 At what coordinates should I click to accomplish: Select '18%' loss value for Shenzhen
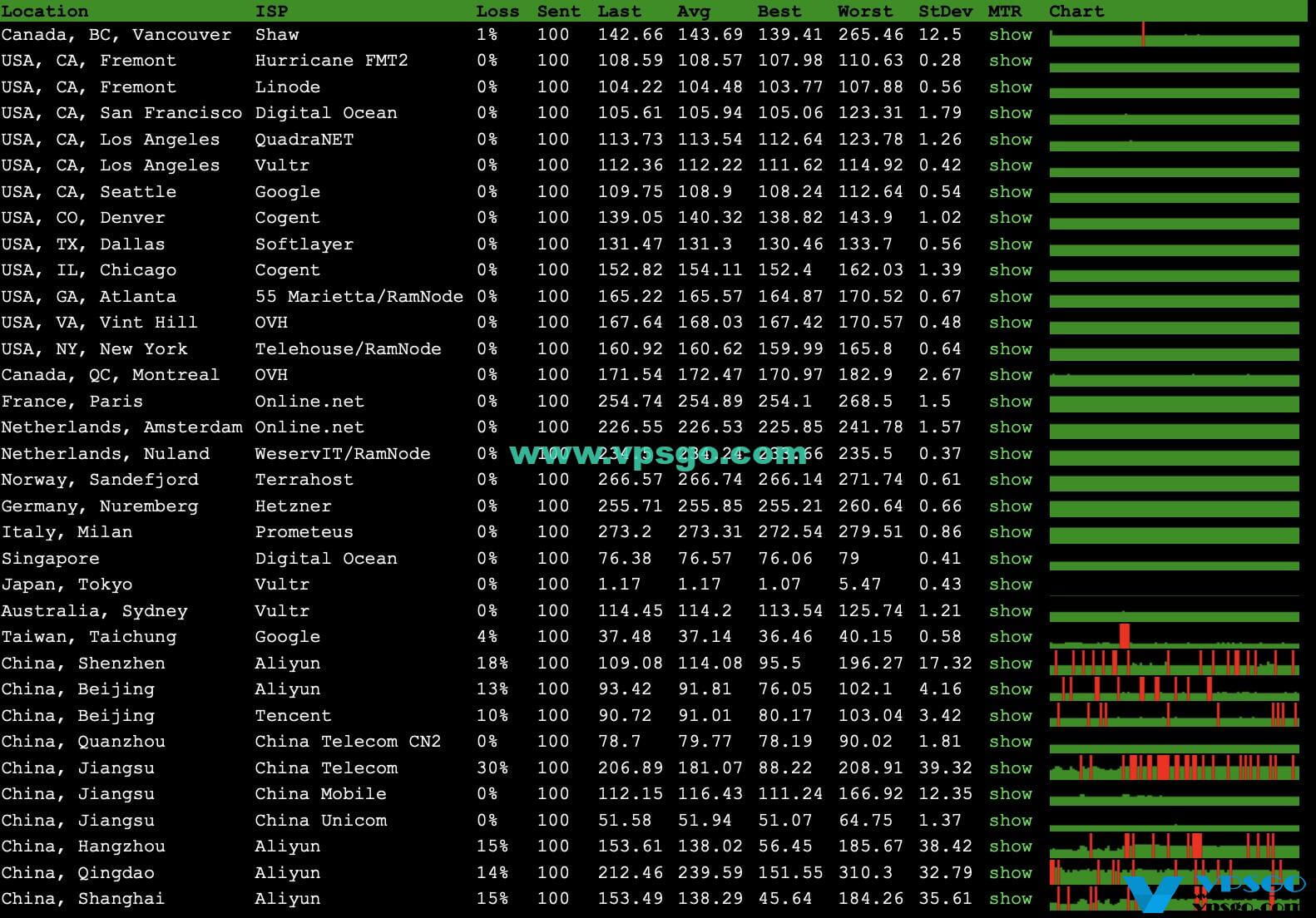(492, 664)
